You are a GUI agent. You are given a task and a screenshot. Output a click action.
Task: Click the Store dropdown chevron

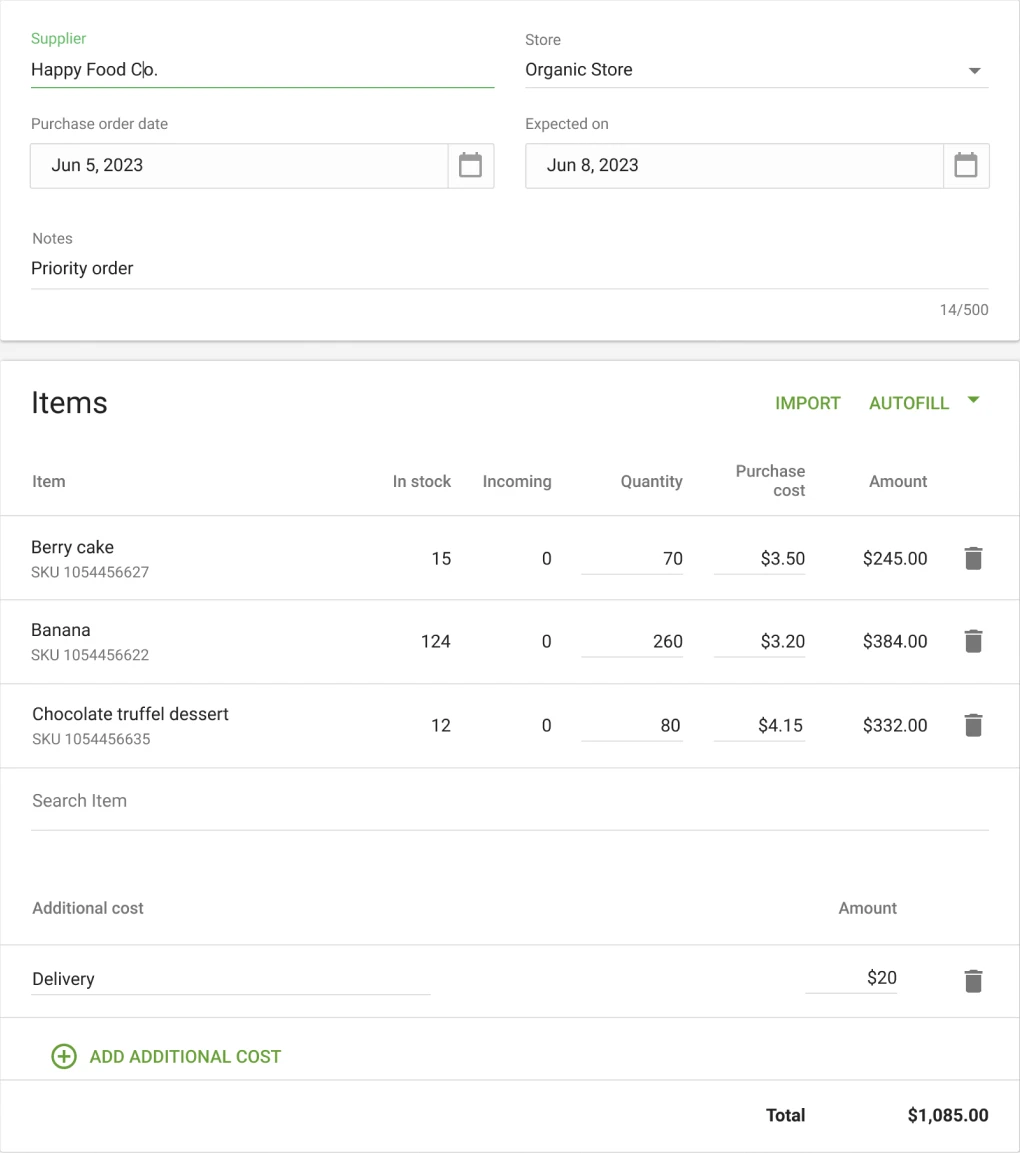tap(974, 70)
